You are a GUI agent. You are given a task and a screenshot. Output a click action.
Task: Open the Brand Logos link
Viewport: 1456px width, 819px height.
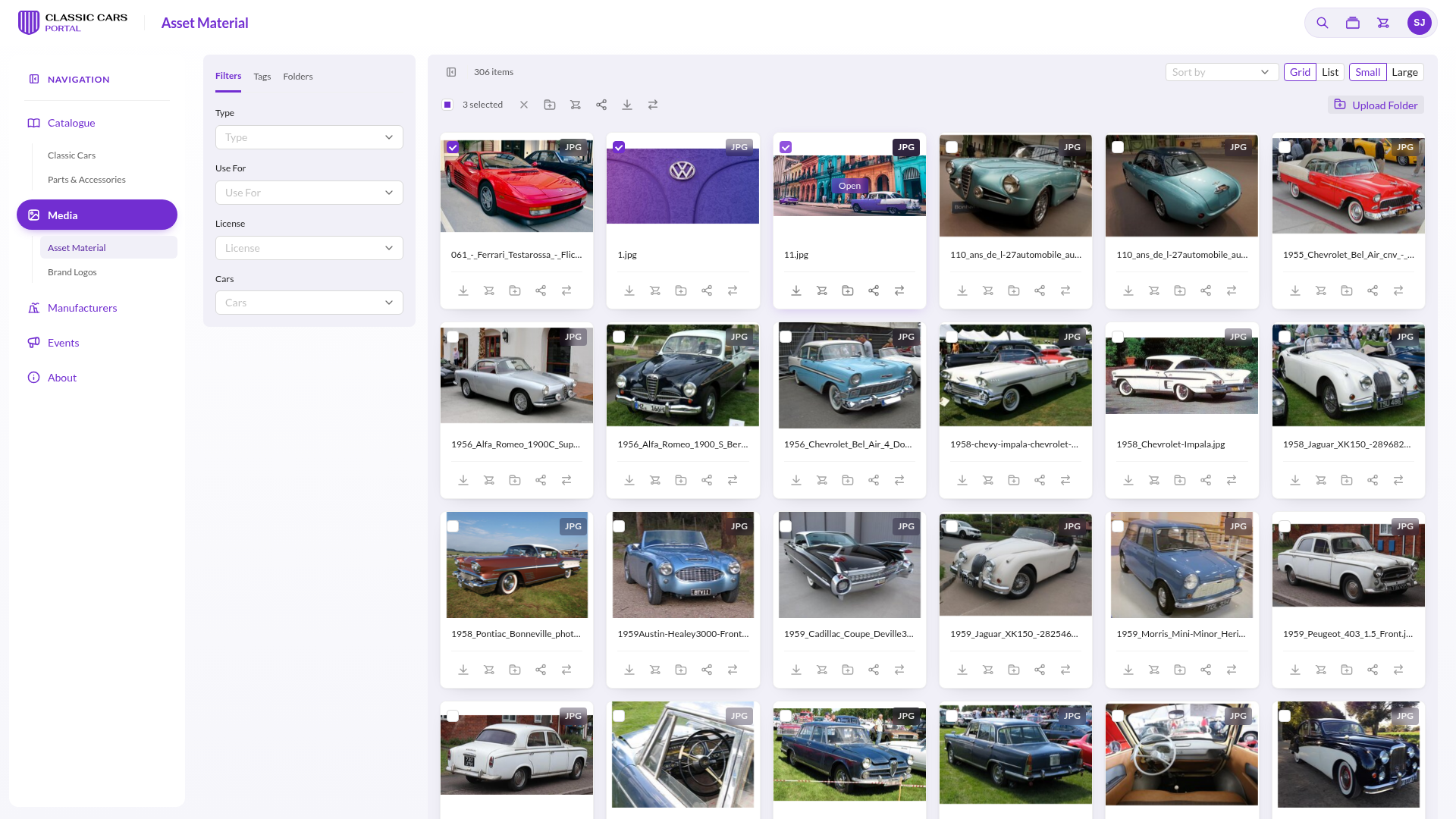(x=72, y=272)
